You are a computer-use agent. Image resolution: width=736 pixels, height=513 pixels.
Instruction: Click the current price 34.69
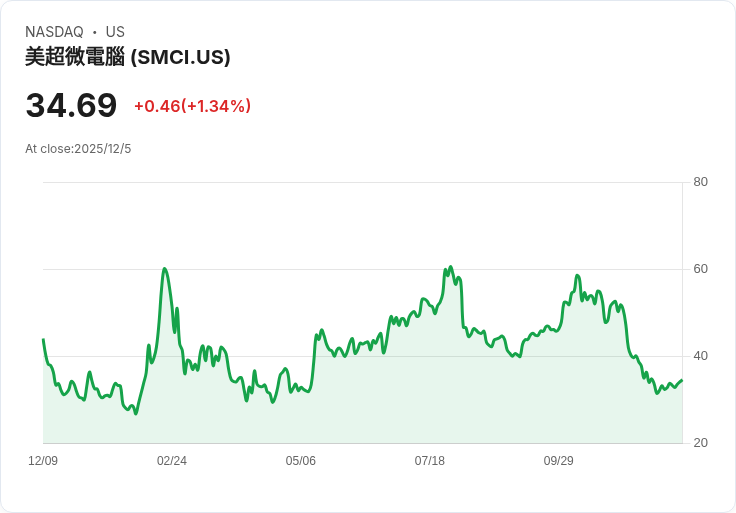point(71,105)
